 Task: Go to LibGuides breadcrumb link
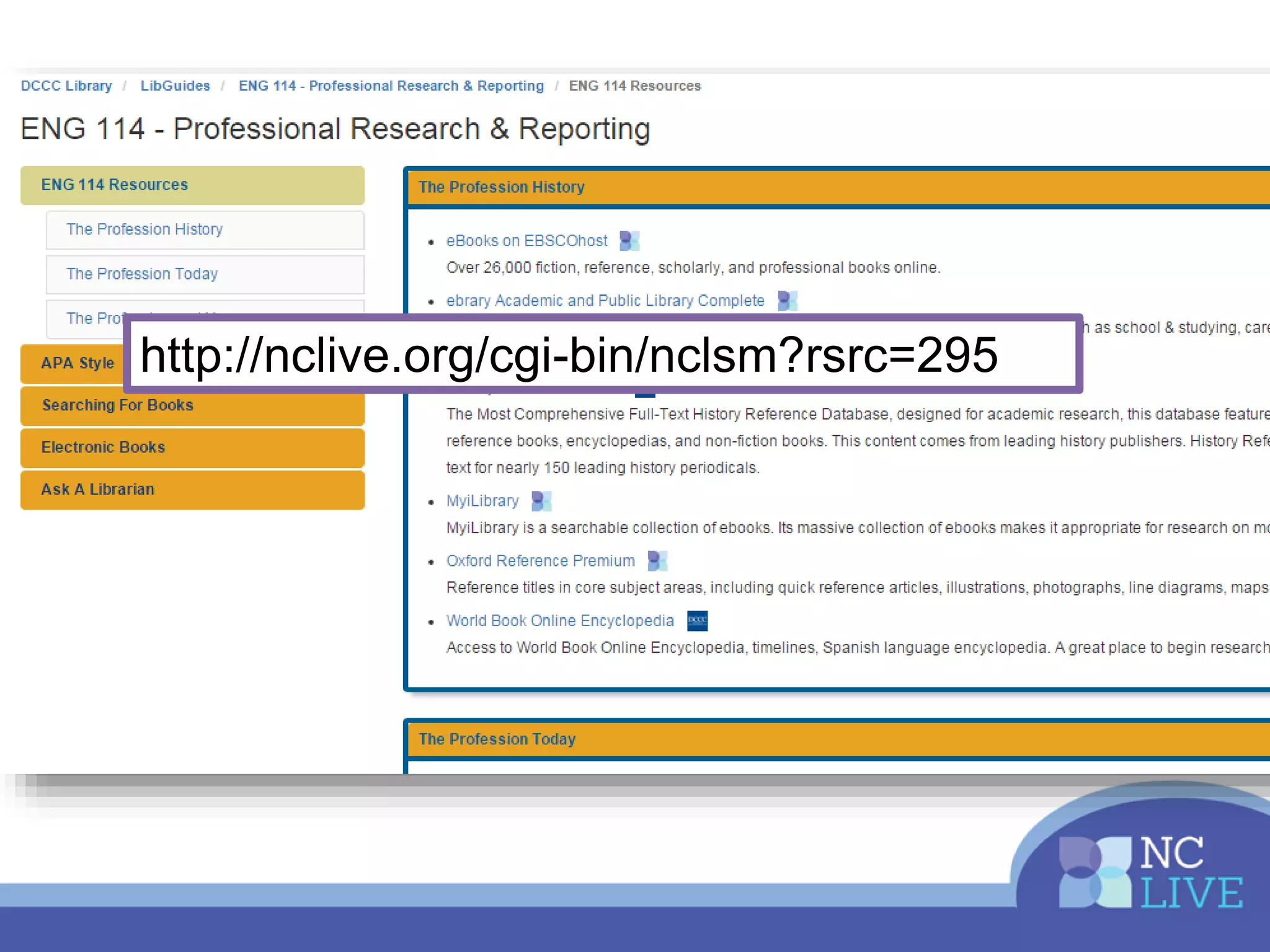[175, 86]
